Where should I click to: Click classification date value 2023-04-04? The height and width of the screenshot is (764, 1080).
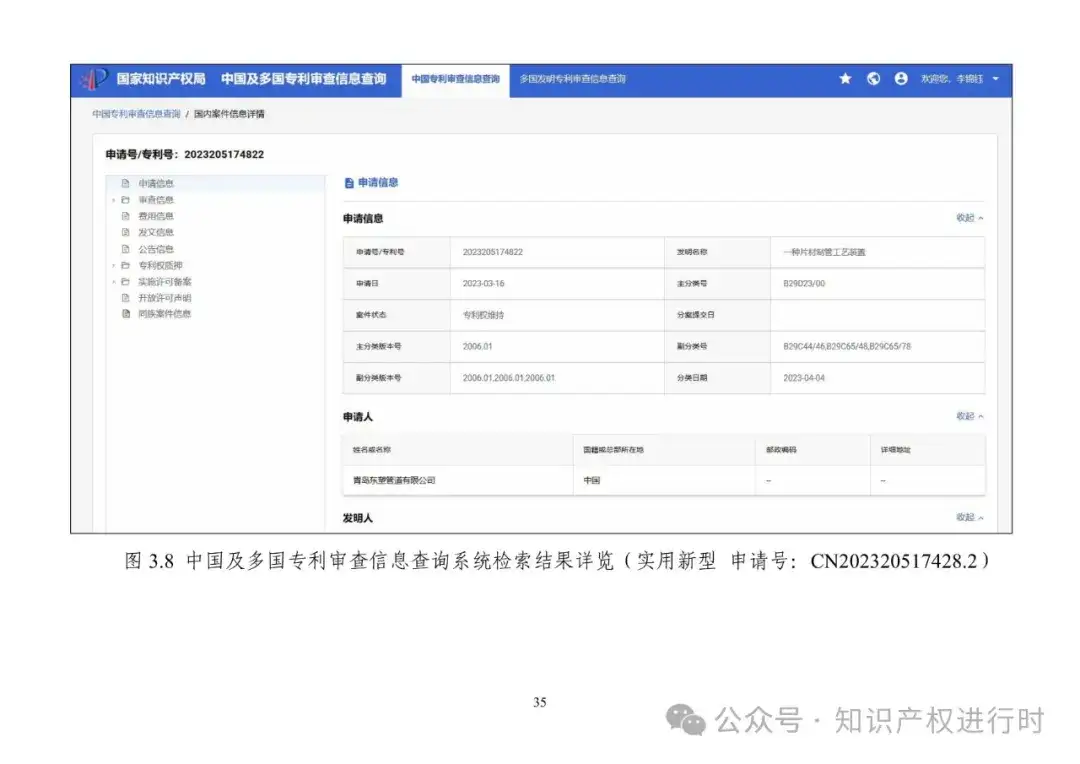(x=804, y=378)
